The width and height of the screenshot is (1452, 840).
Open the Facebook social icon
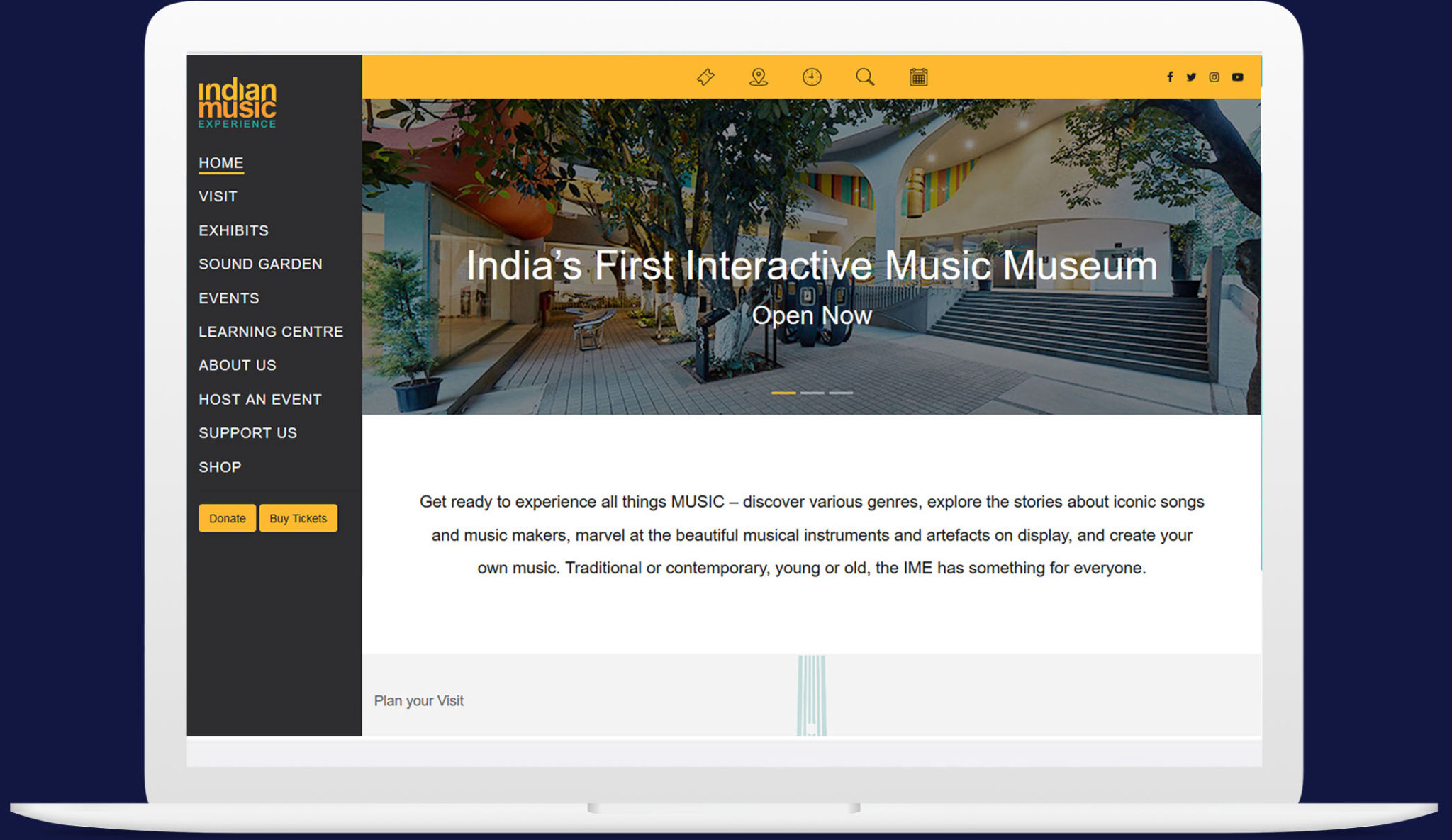point(1170,77)
